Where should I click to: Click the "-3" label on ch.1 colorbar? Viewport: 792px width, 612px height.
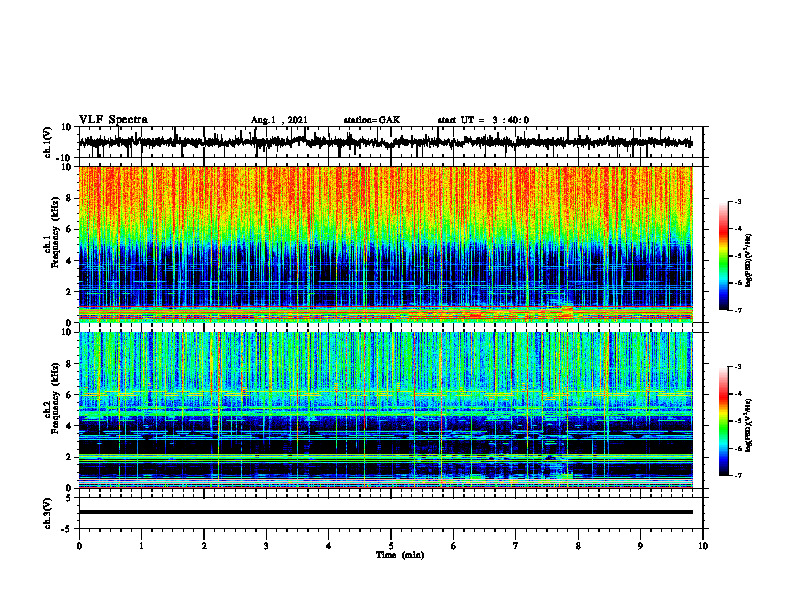(738, 201)
